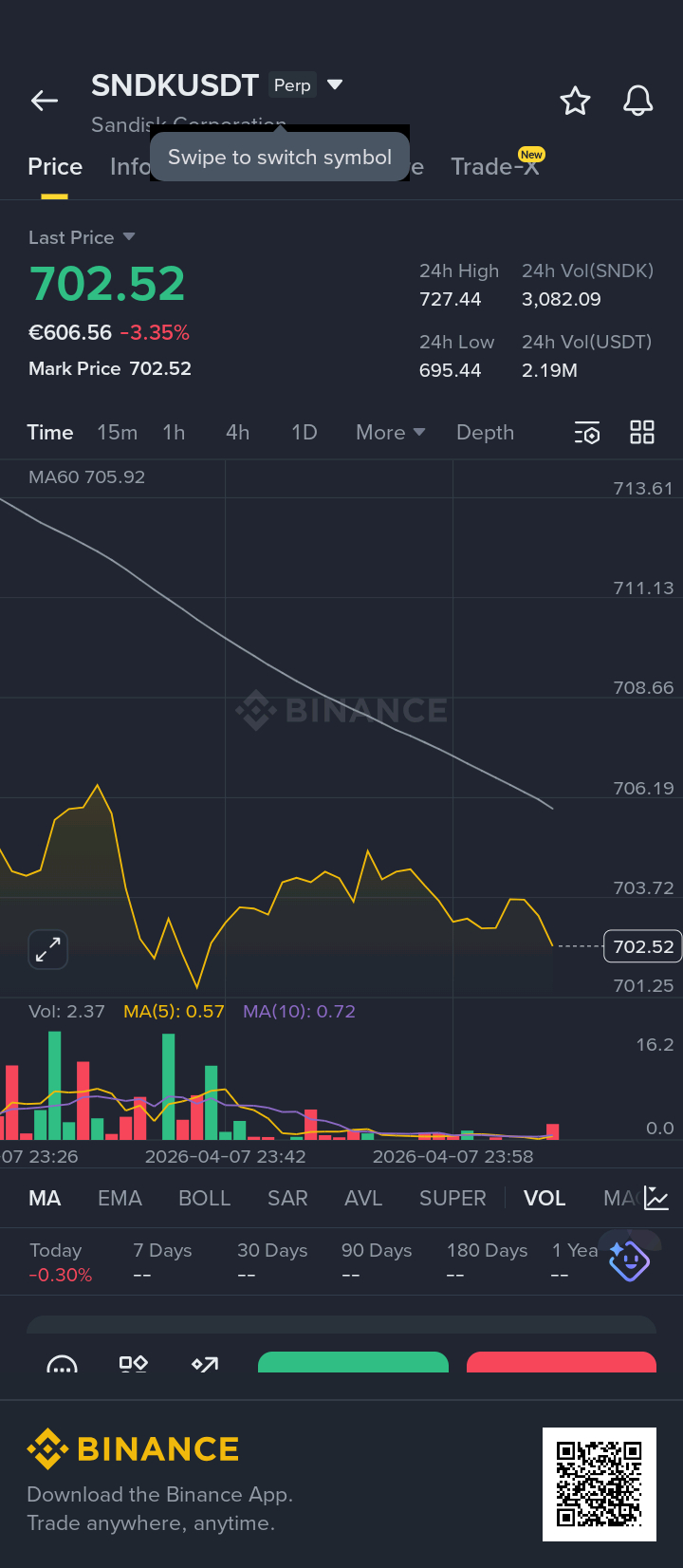Tap the 24h Low value 695.44

451,370
